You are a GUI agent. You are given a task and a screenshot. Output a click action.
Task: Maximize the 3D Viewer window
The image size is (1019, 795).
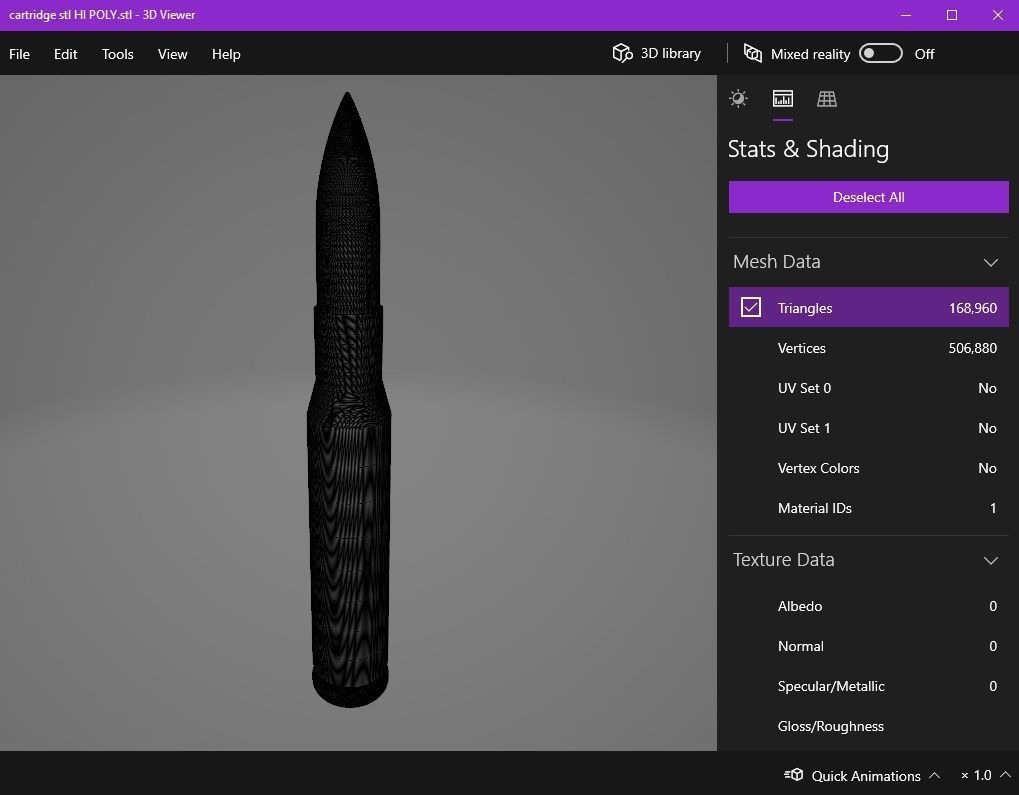(x=951, y=15)
